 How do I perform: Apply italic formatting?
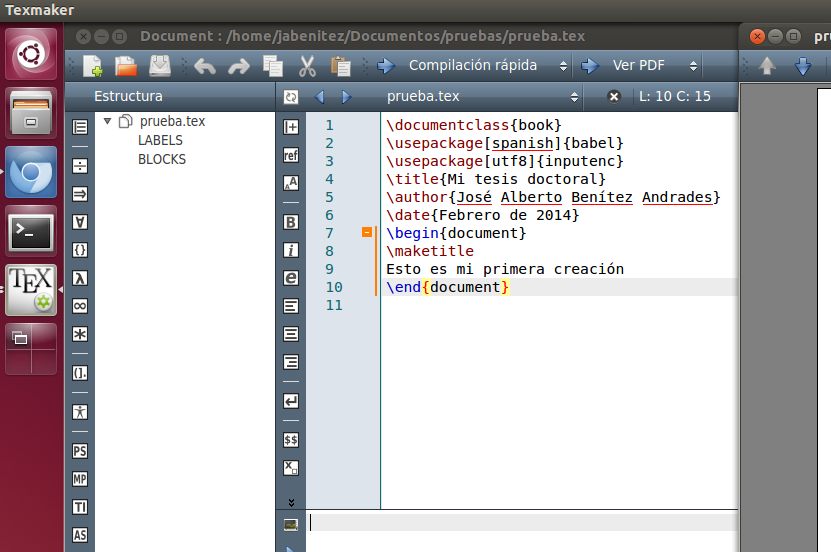291,250
